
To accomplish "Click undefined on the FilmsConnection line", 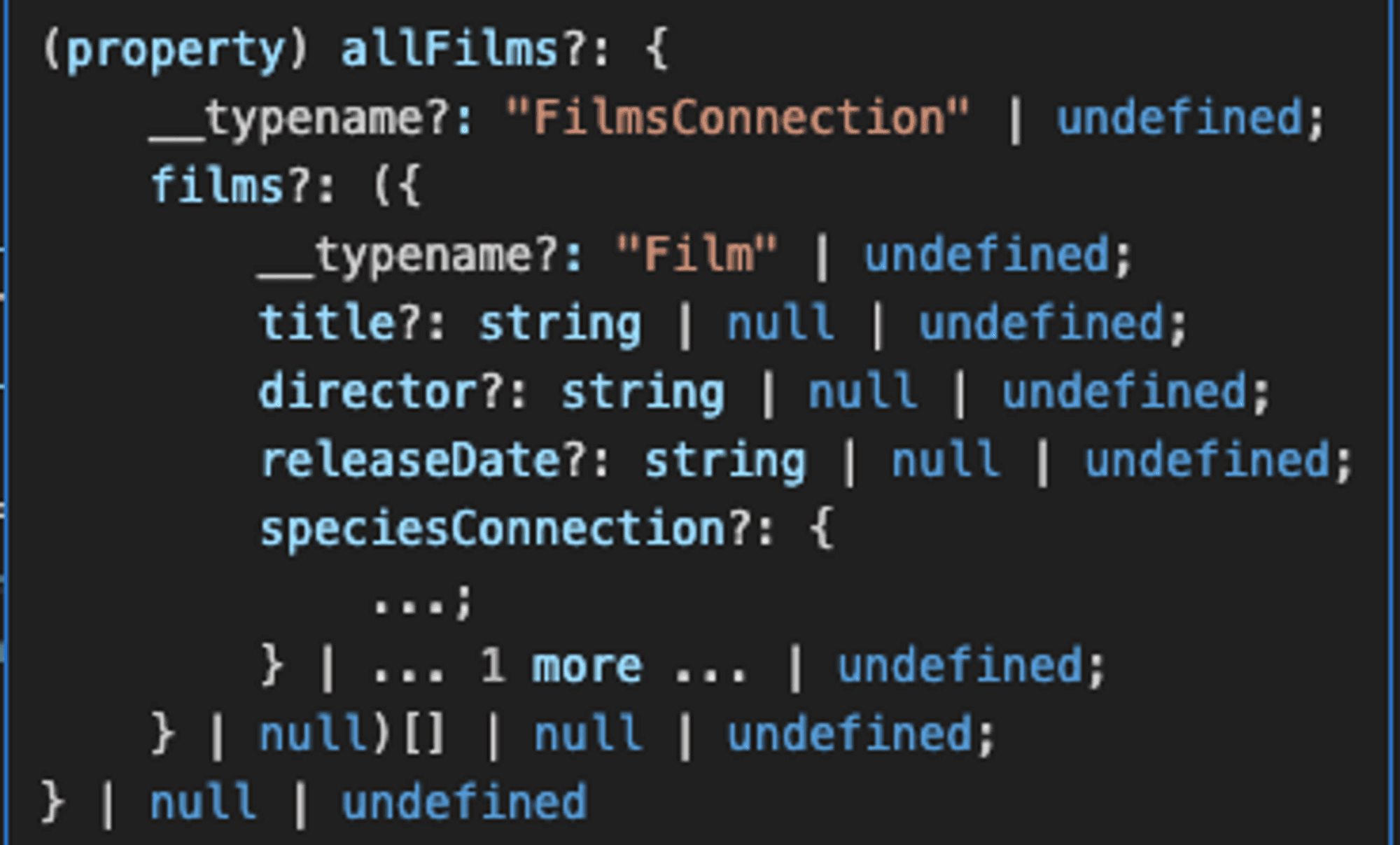I will pyautogui.click(x=1179, y=117).
